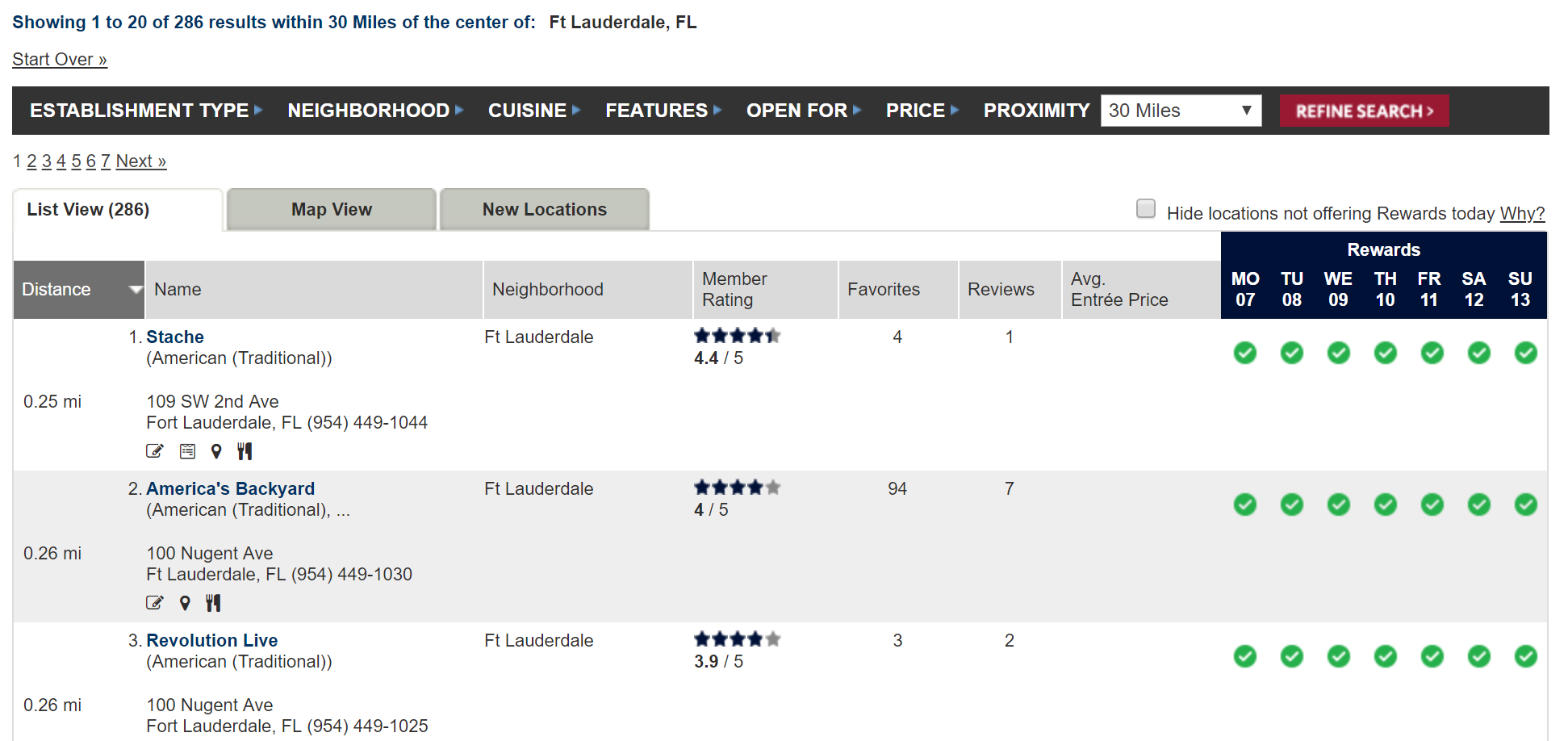The image size is (1568, 741).
Task: Click America's Backyard Friday rewards checkmark
Action: pos(1432,504)
